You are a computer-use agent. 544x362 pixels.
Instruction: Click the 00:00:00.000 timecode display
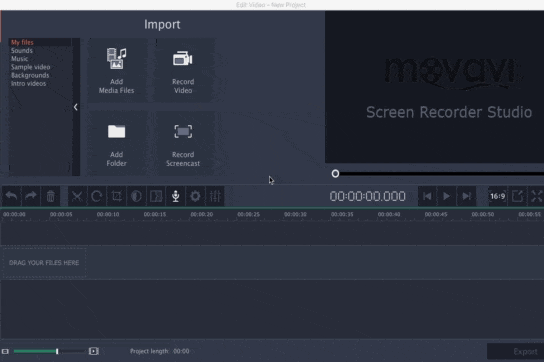click(x=367, y=196)
